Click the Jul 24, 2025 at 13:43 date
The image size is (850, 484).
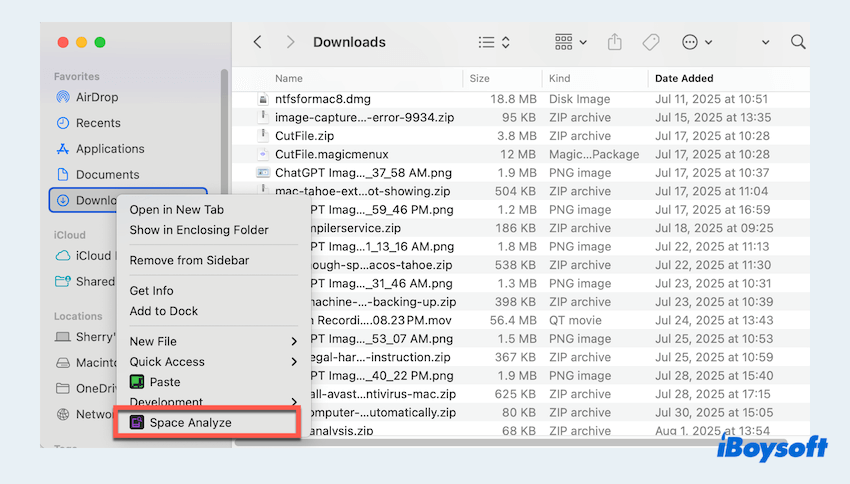(713, 320)
